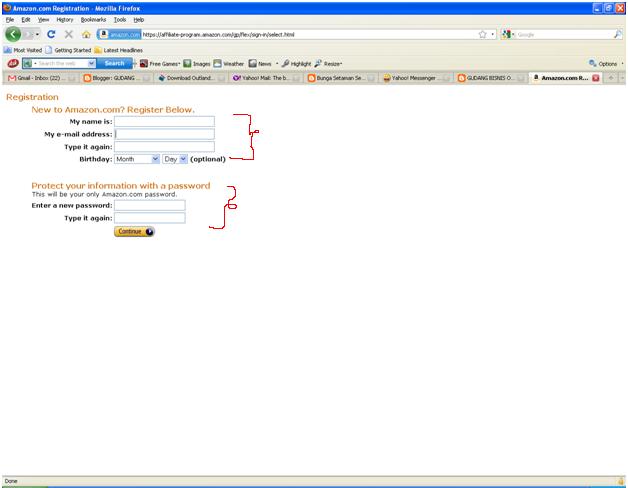Stop loading with the X icon
Screen dimensions: 628x488
click(68, 34)
